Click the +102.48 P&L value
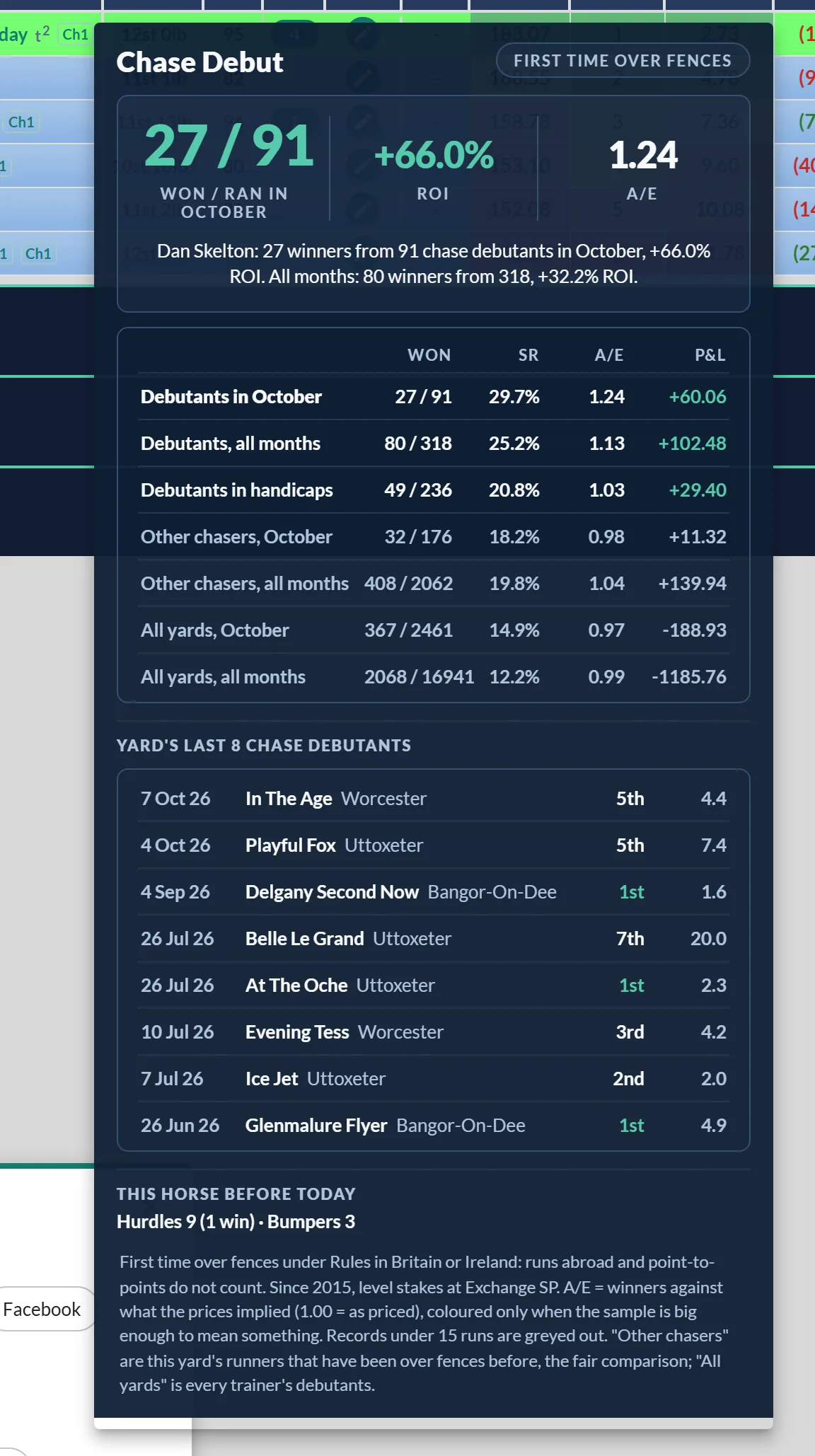This screenshot has width=815, height=1456. [692, 444]
